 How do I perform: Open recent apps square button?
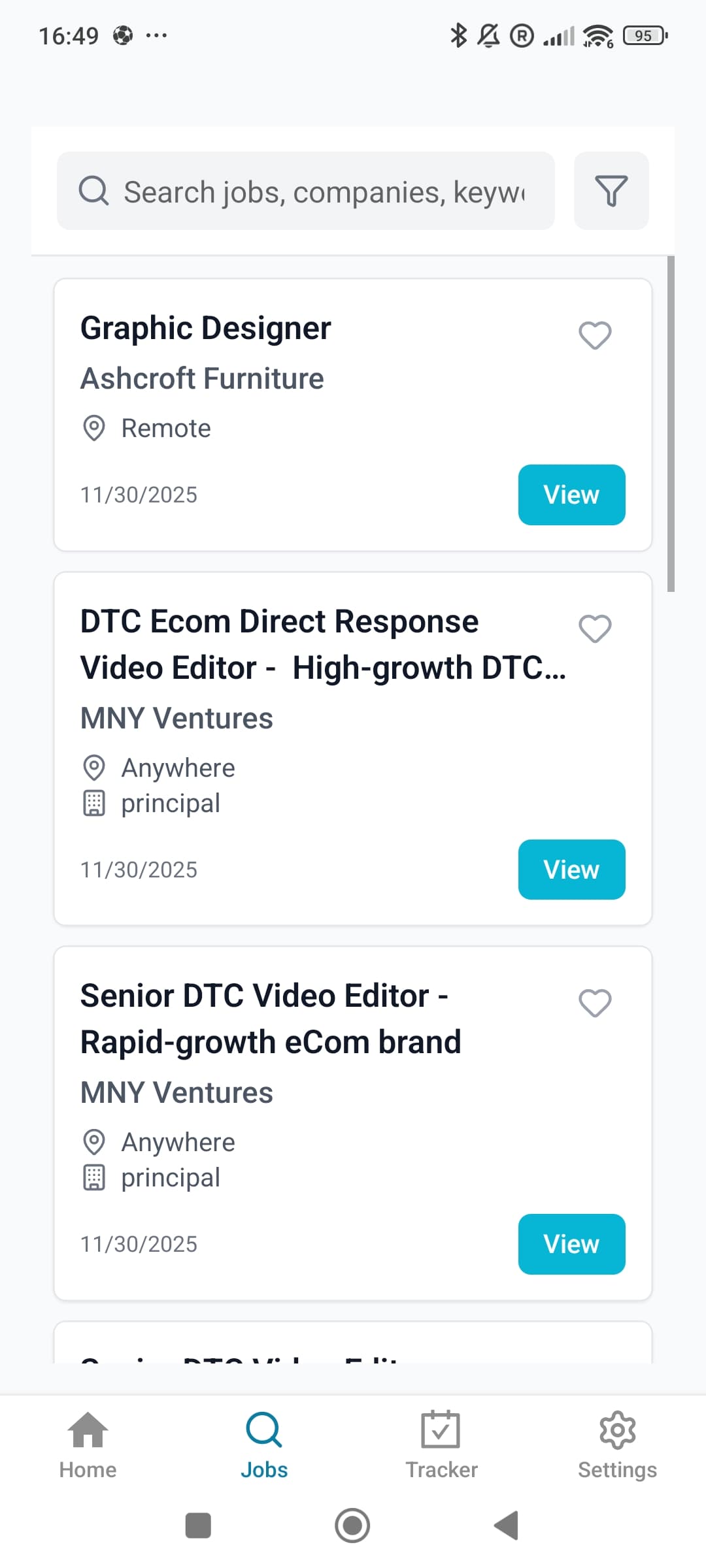point(198,1526)
